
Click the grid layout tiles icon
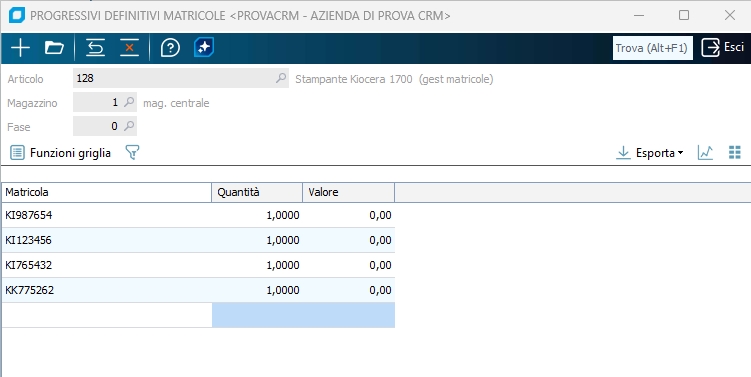click(x=735, y=153)
